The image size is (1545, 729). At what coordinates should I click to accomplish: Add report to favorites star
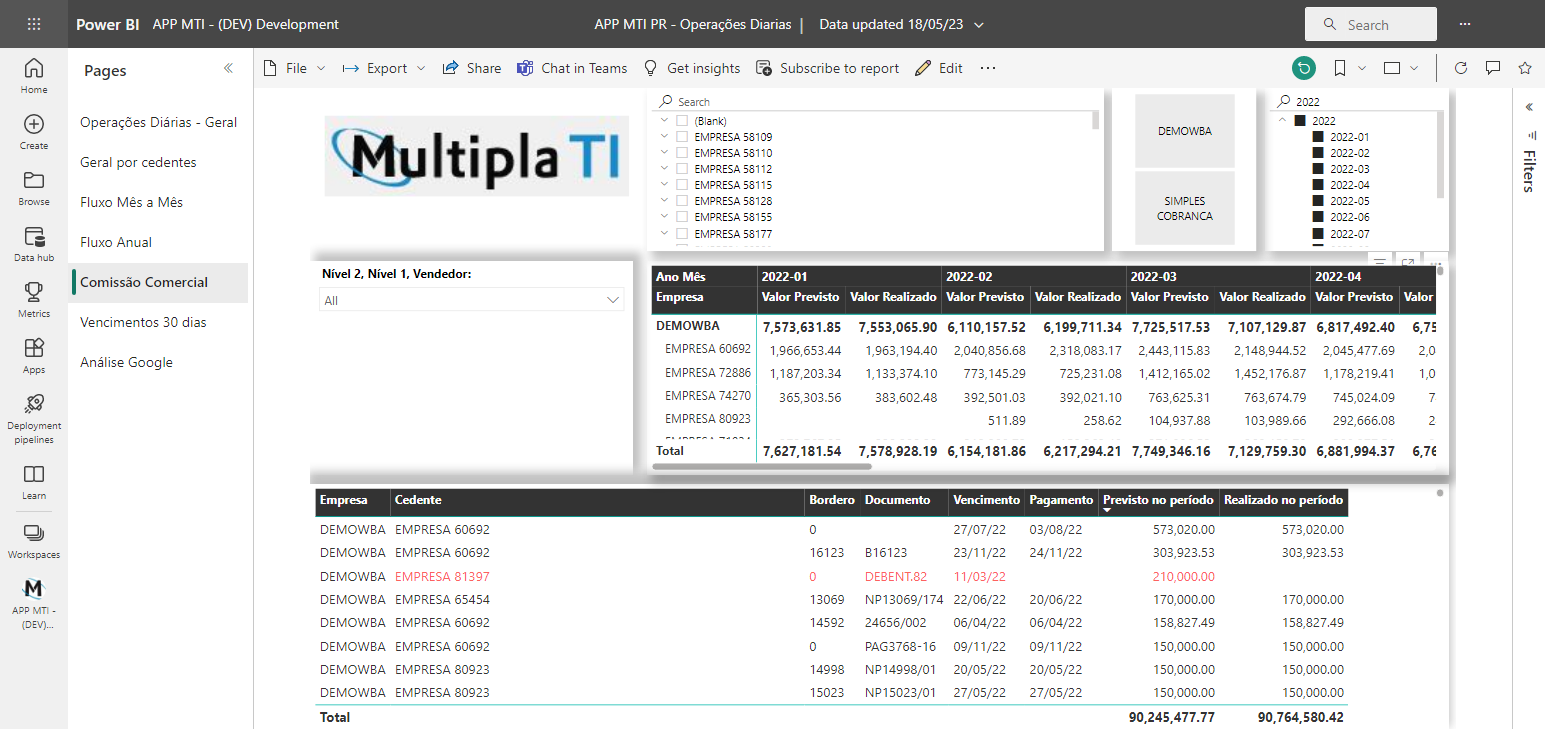[1525, 68]
